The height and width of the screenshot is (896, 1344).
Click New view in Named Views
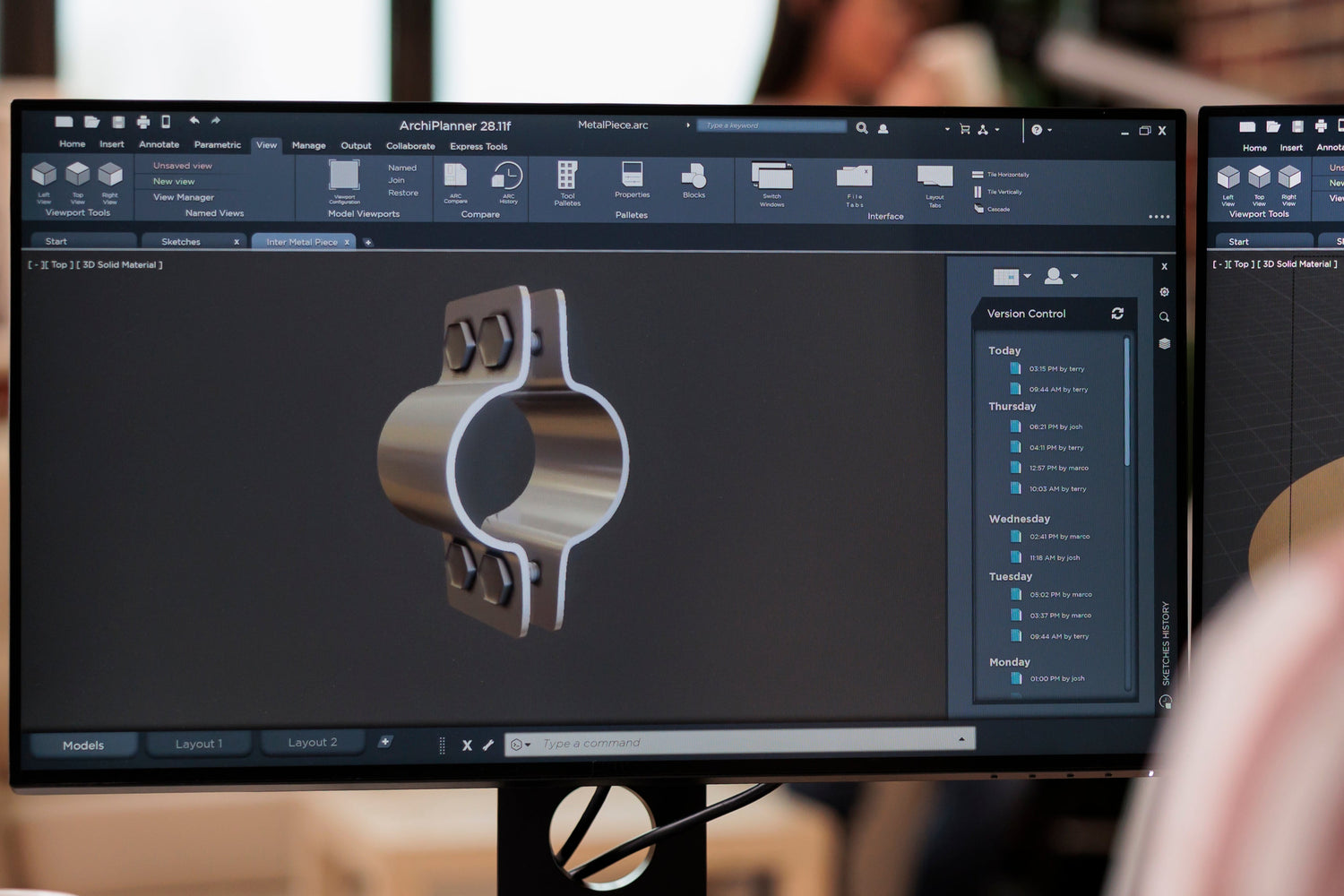174,182
